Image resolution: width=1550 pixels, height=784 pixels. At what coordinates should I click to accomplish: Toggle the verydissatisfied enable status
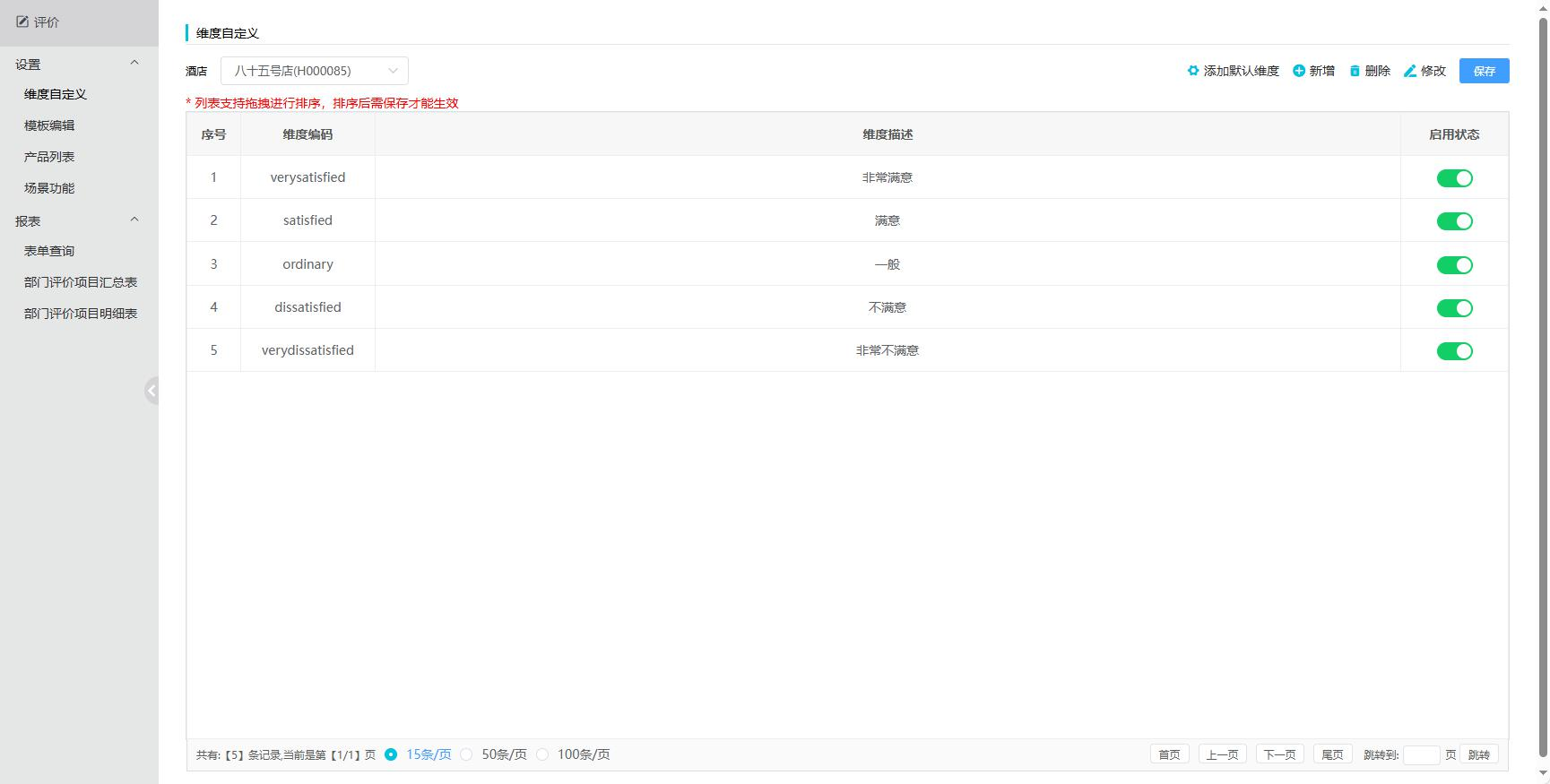pyautogui.click(x=1454, y=351)
